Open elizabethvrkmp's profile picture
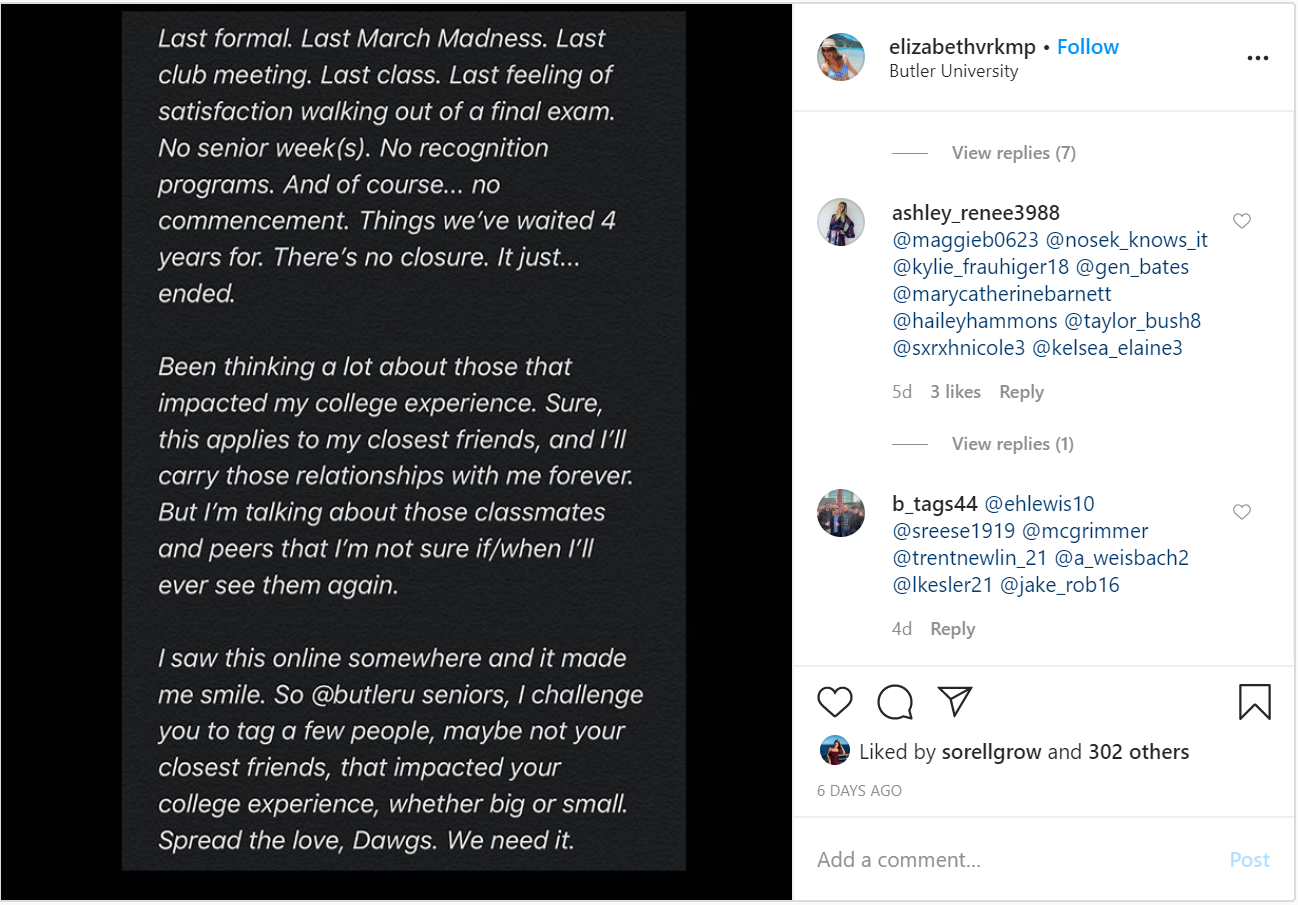This screenshot has width=1298, height=905. (841, 57)
